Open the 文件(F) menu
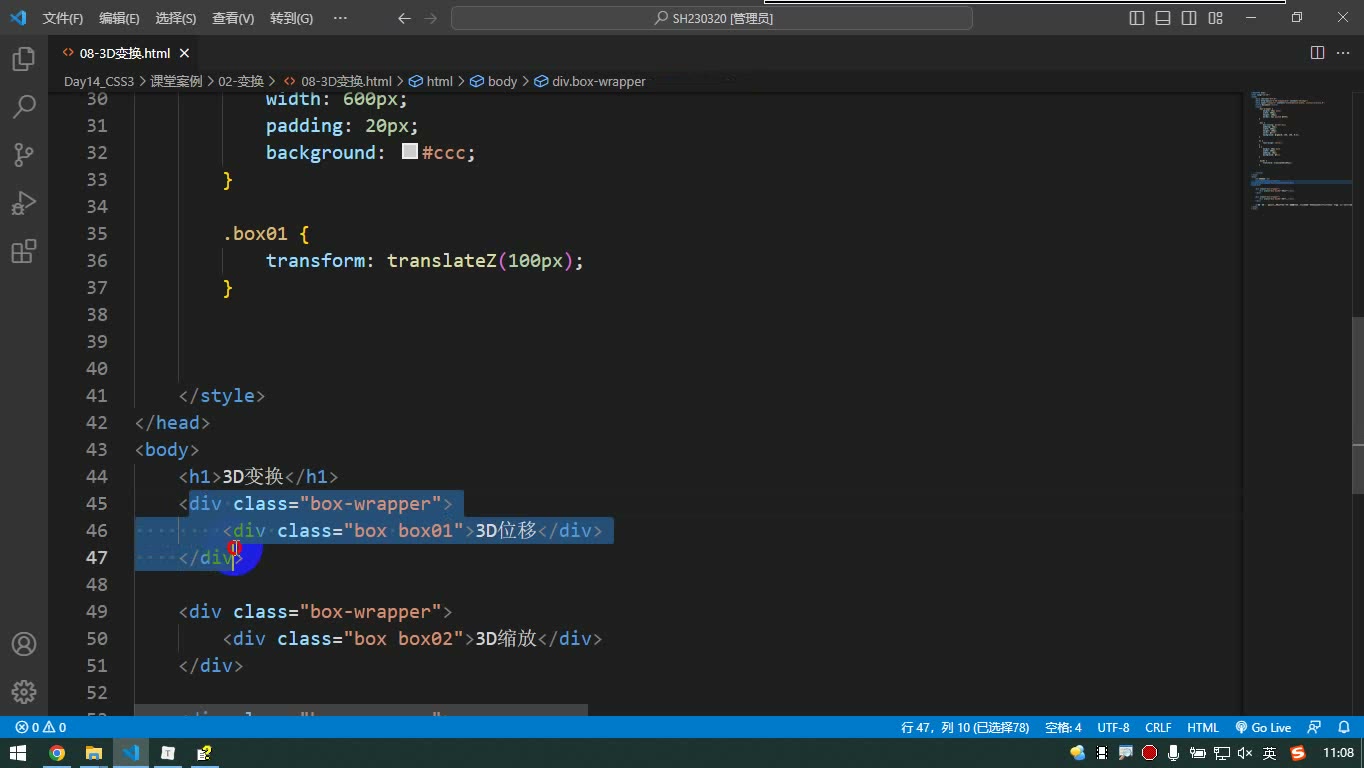This screenshot has width=1364, height=768. tap(63, 18)
